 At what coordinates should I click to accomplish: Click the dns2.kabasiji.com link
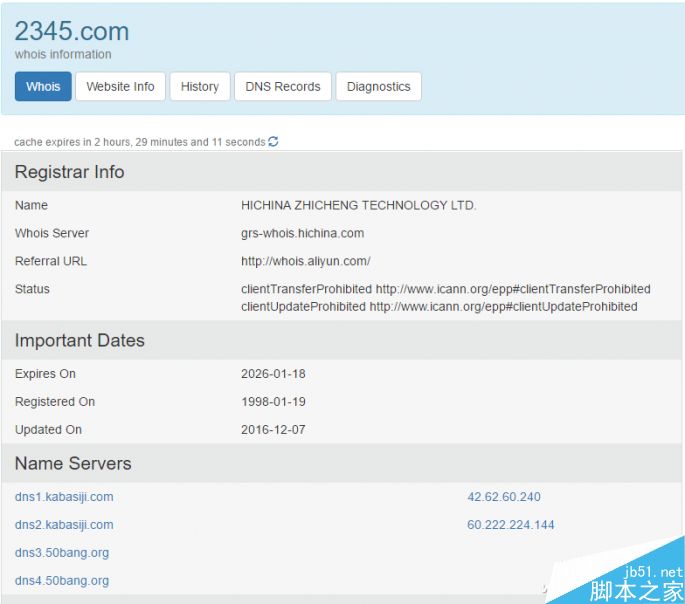click(64, 525)
